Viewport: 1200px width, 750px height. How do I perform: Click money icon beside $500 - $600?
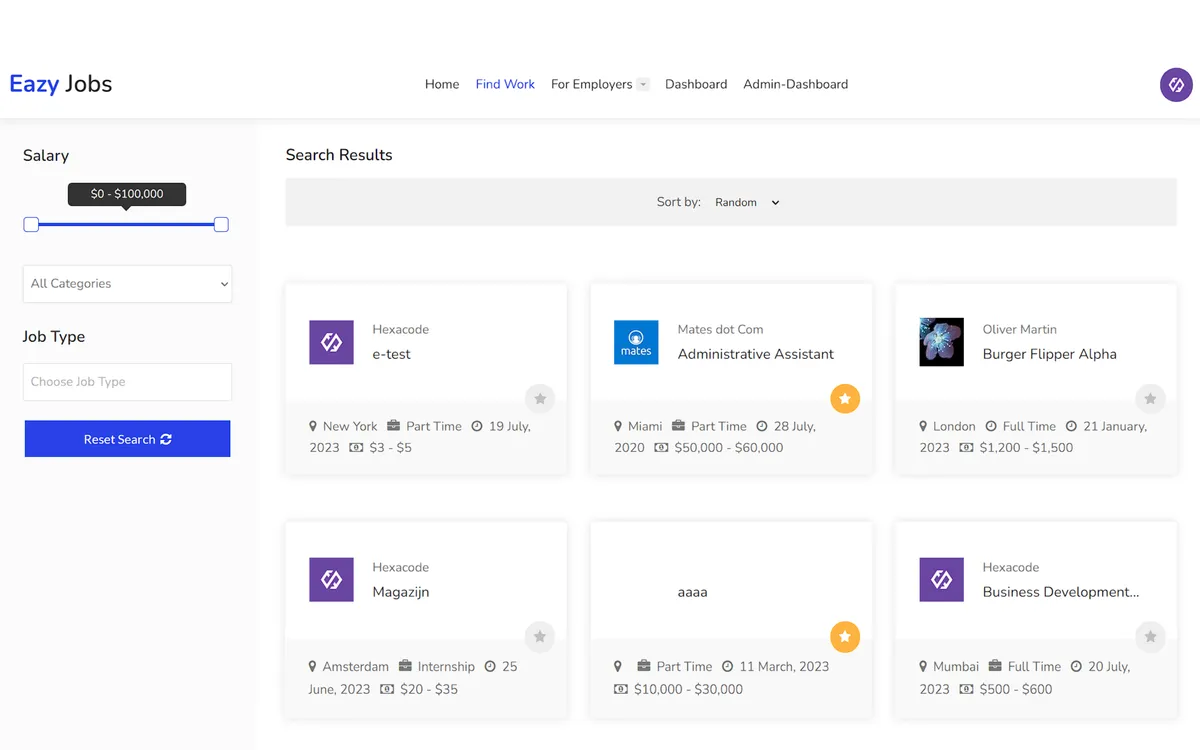(x=966, y=690)
